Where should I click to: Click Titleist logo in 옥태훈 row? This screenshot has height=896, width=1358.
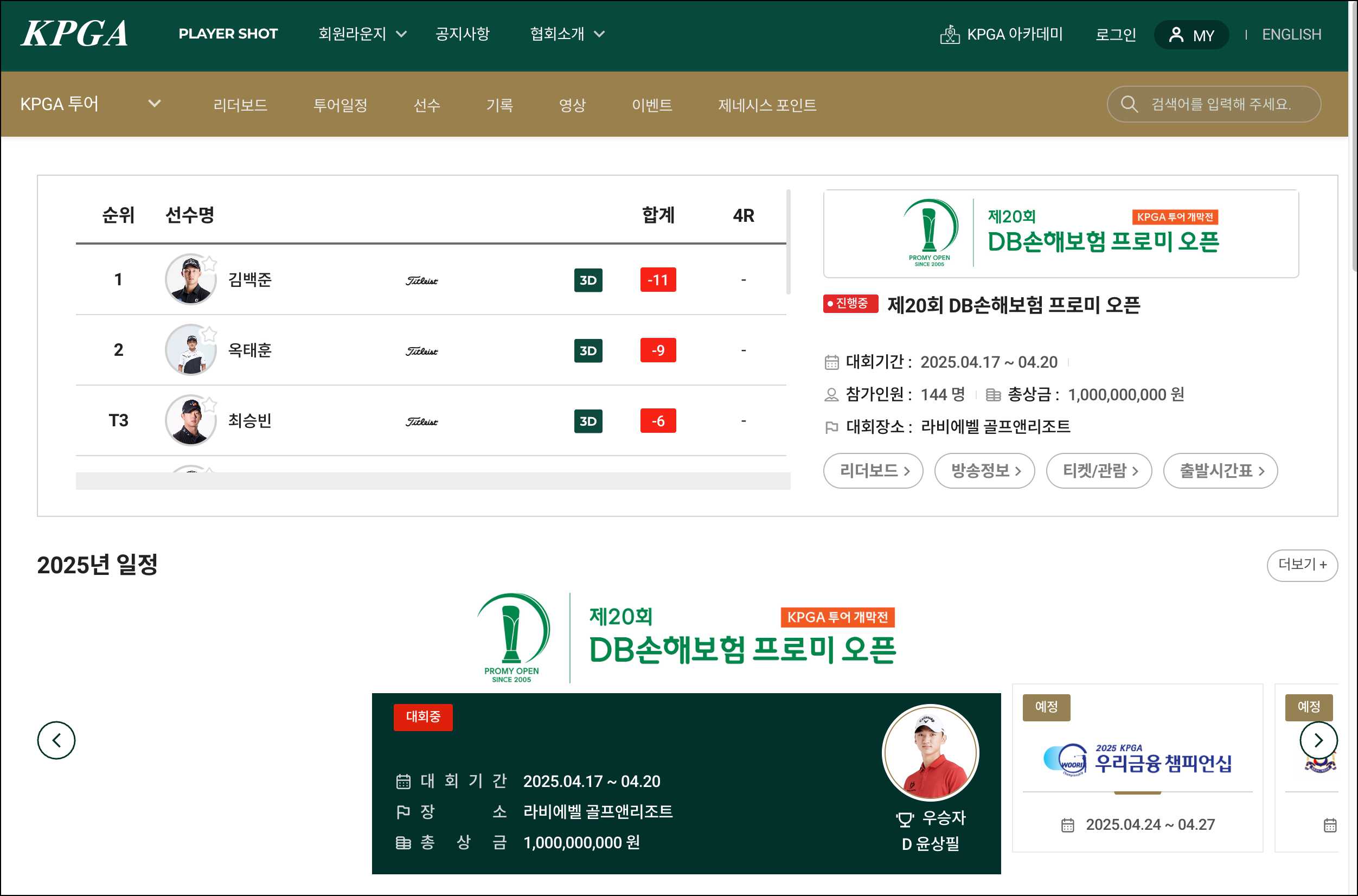coord(421,351)
